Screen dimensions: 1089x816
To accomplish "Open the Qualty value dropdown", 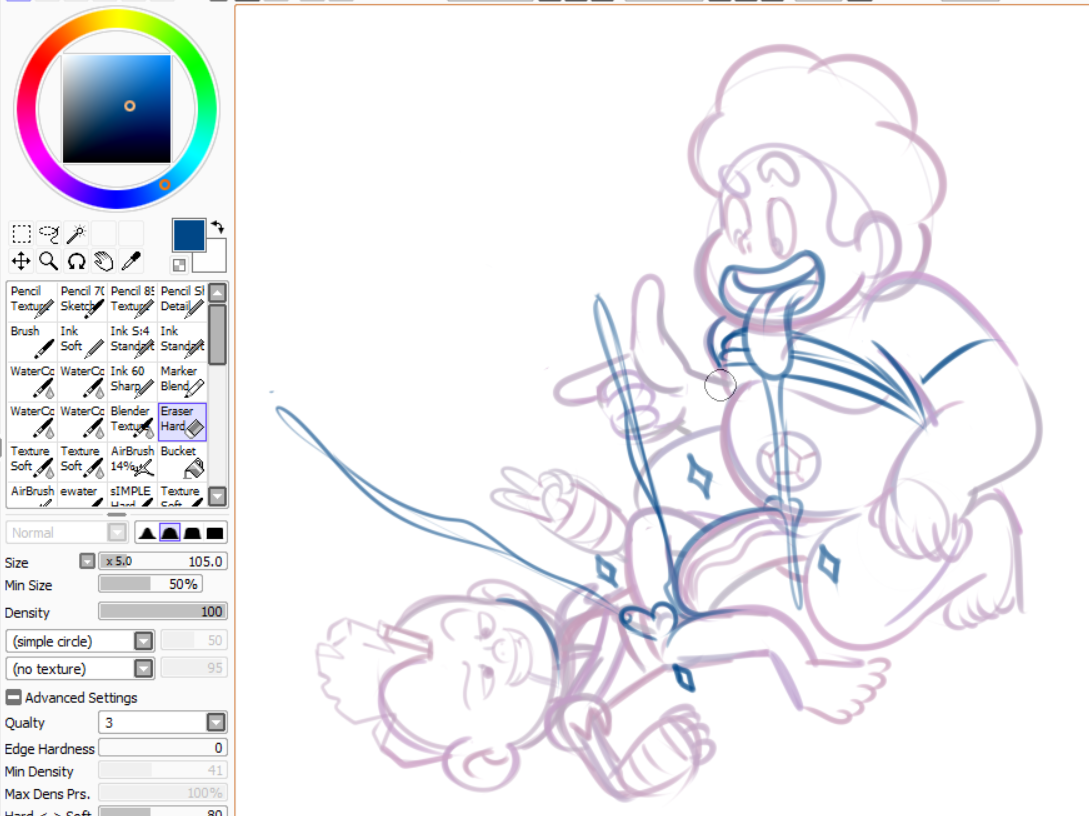I will point(215,723).
